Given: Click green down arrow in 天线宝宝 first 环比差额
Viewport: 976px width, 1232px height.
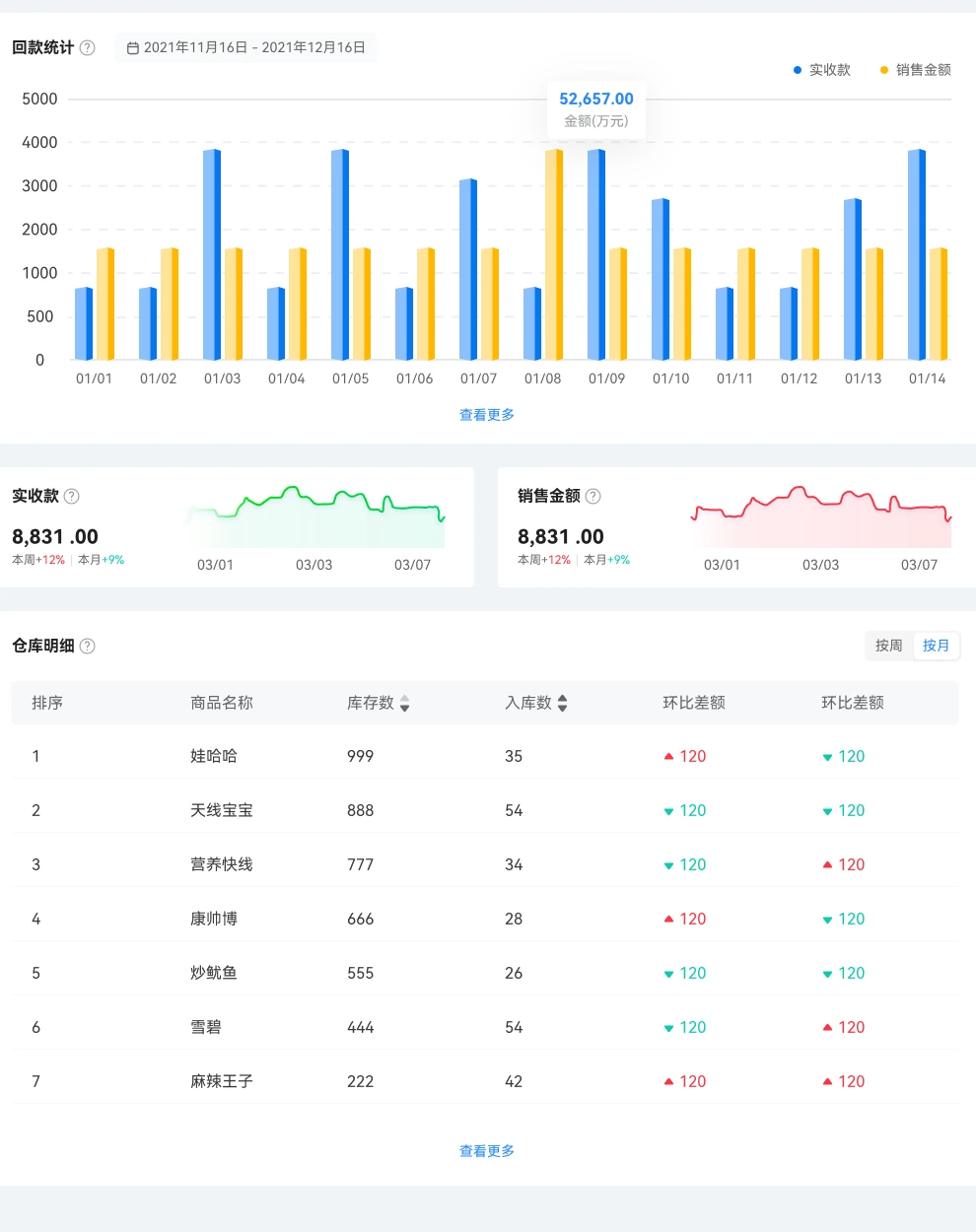Looking at the screenshot, I should coord(668,811).
